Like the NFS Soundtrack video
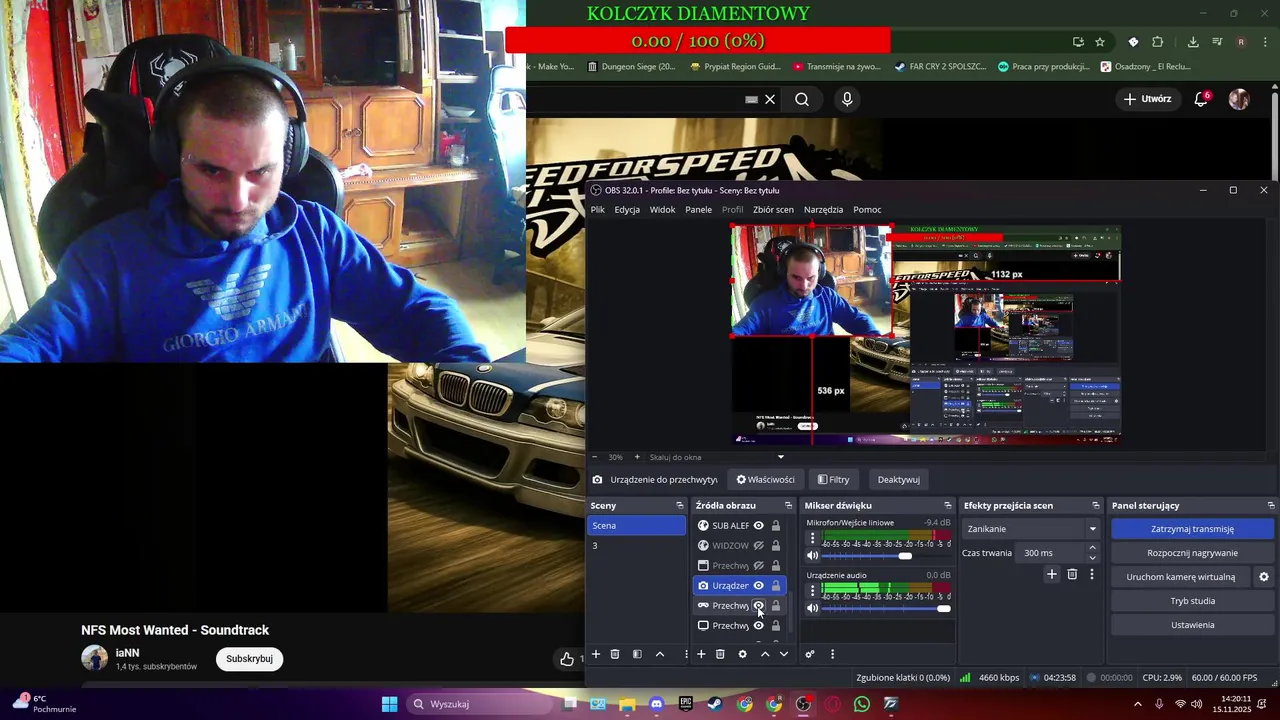 567,658
